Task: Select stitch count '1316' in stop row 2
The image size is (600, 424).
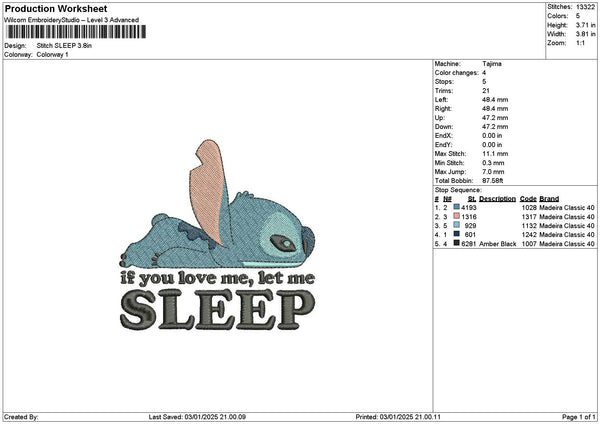Action: point(469,217)
